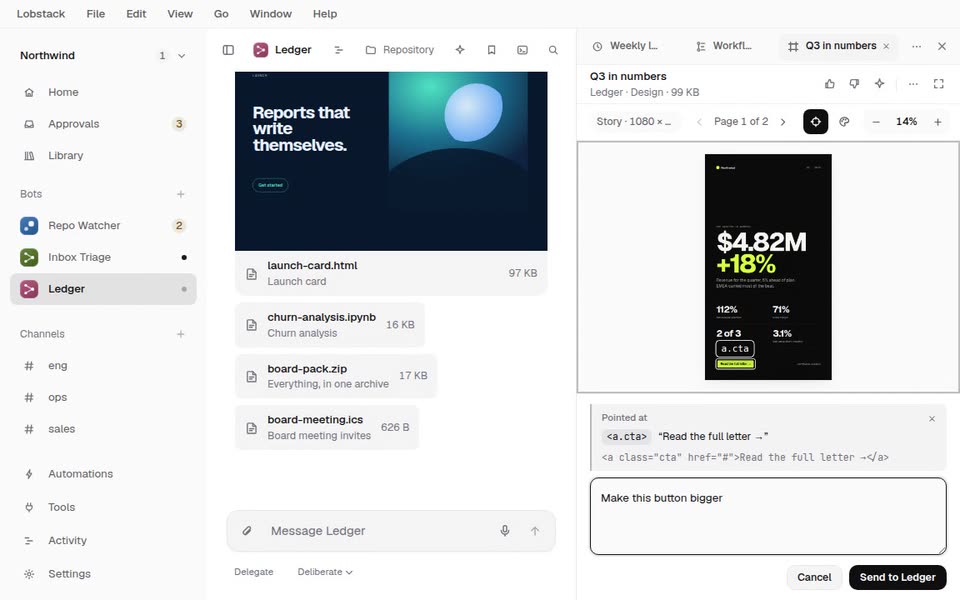Open tab overflow menu in right panel
This screenshot has width=960, height=600.
917,47
